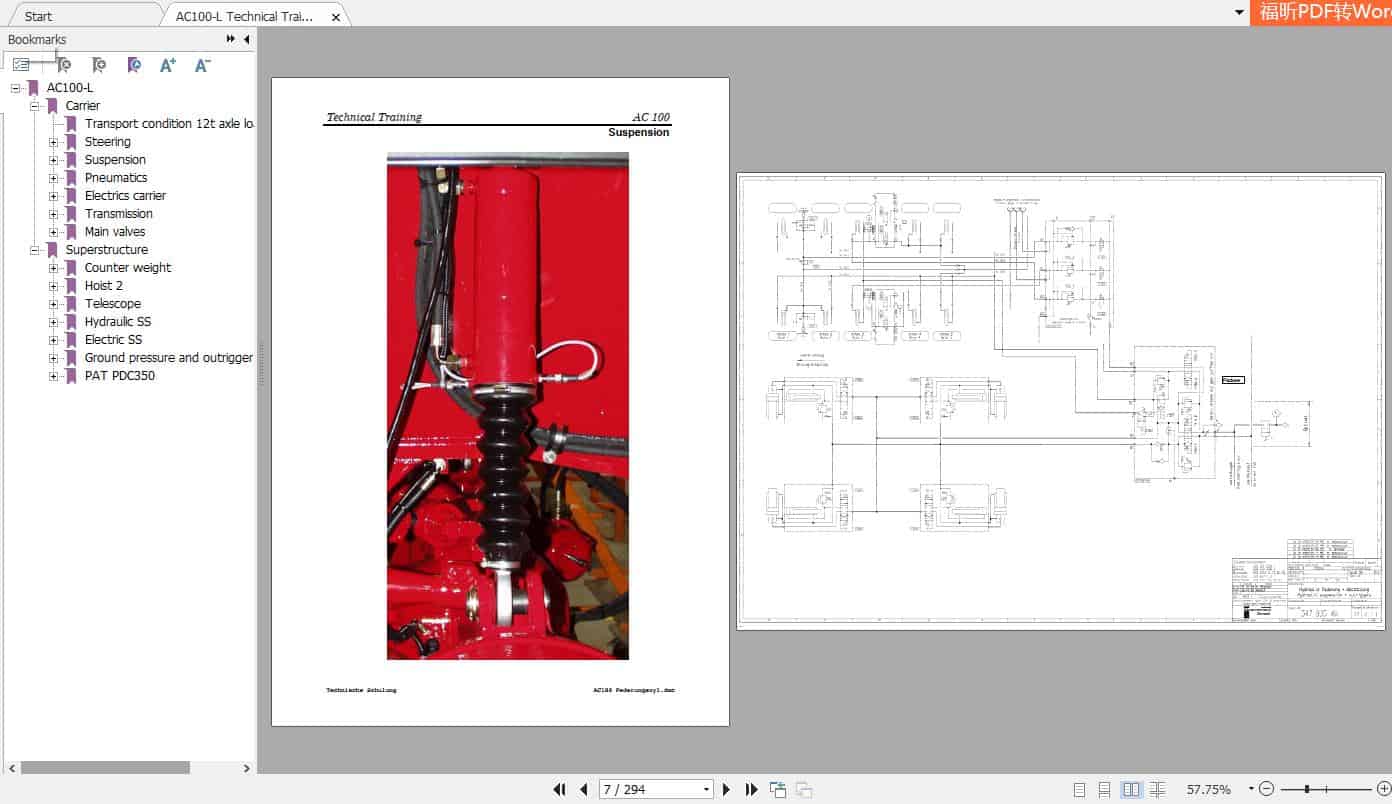
Task: Switch to single page view mode
Action: 1079,790
